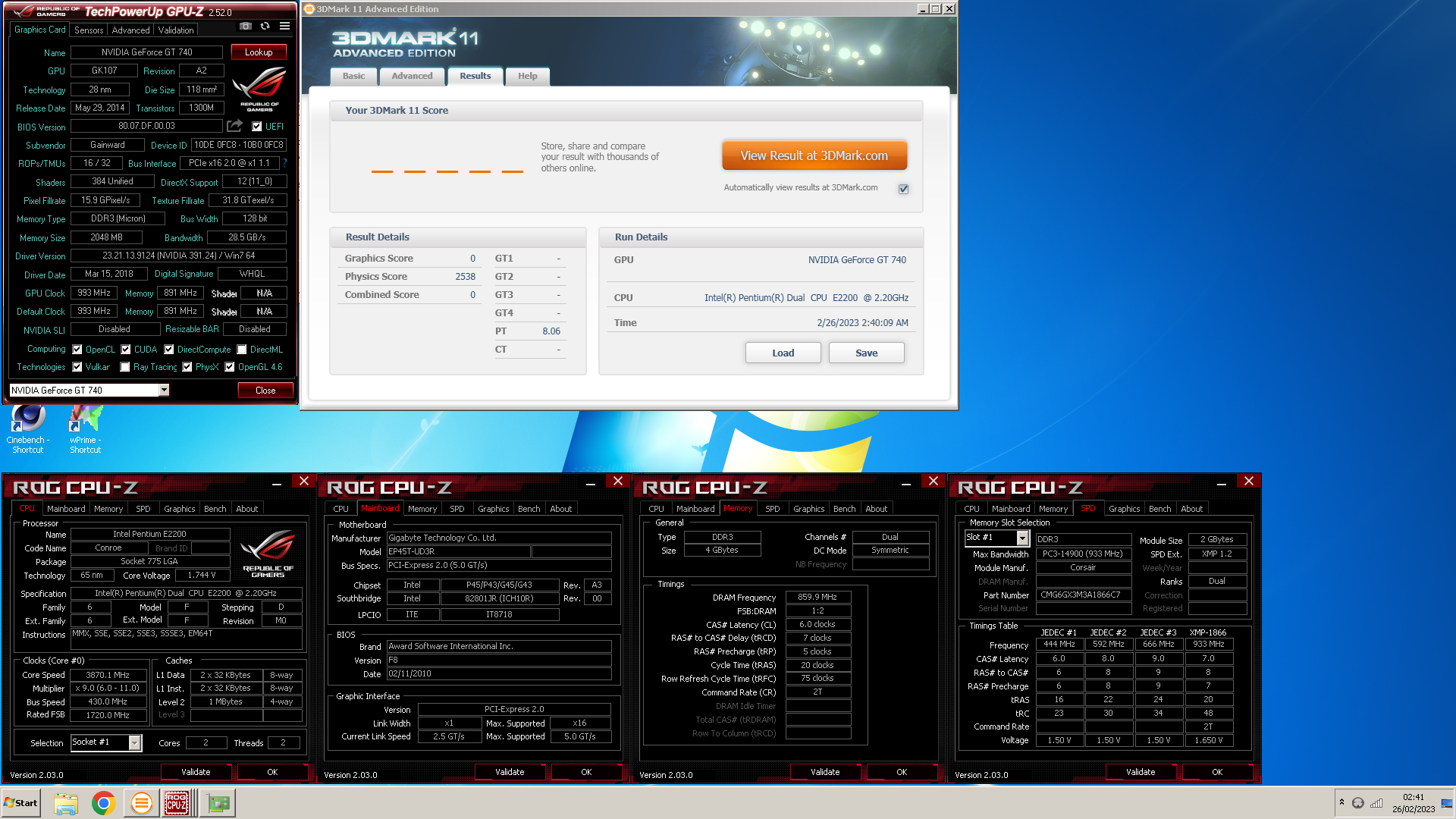Click OK in the CPU-Z SPD window
Viewport: 1456px width, 819px height.
coord(1217,772)
